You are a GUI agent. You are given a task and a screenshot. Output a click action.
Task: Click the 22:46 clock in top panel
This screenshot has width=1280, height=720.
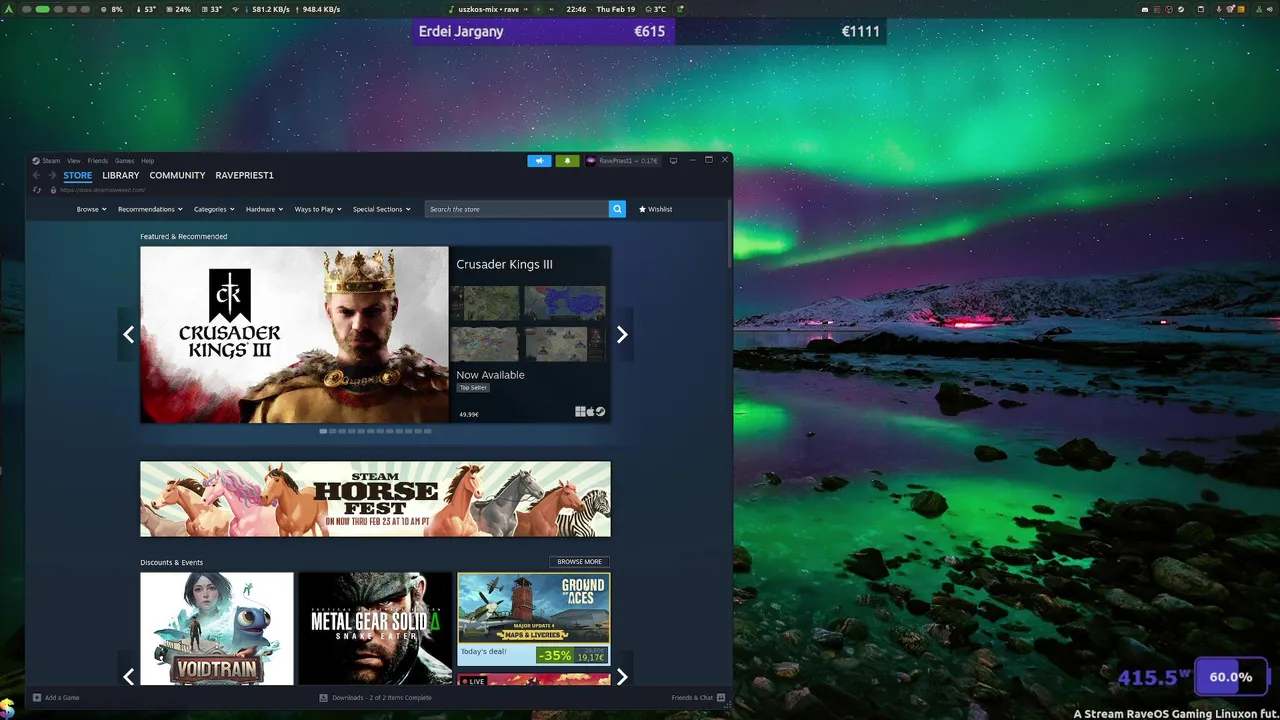click(x=576, y=9)
